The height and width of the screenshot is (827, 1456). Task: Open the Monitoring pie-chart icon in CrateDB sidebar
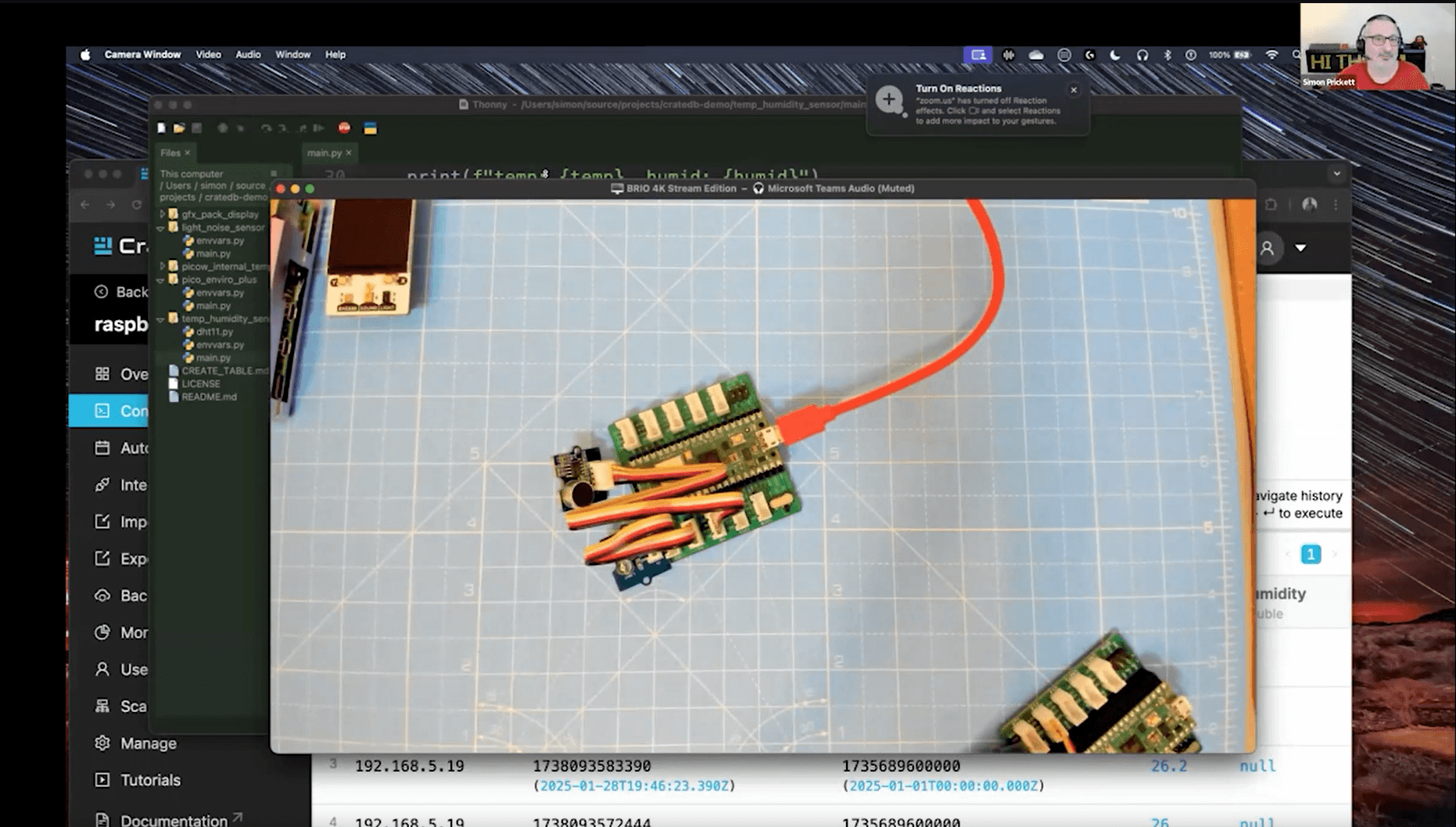tap(102, 632)
